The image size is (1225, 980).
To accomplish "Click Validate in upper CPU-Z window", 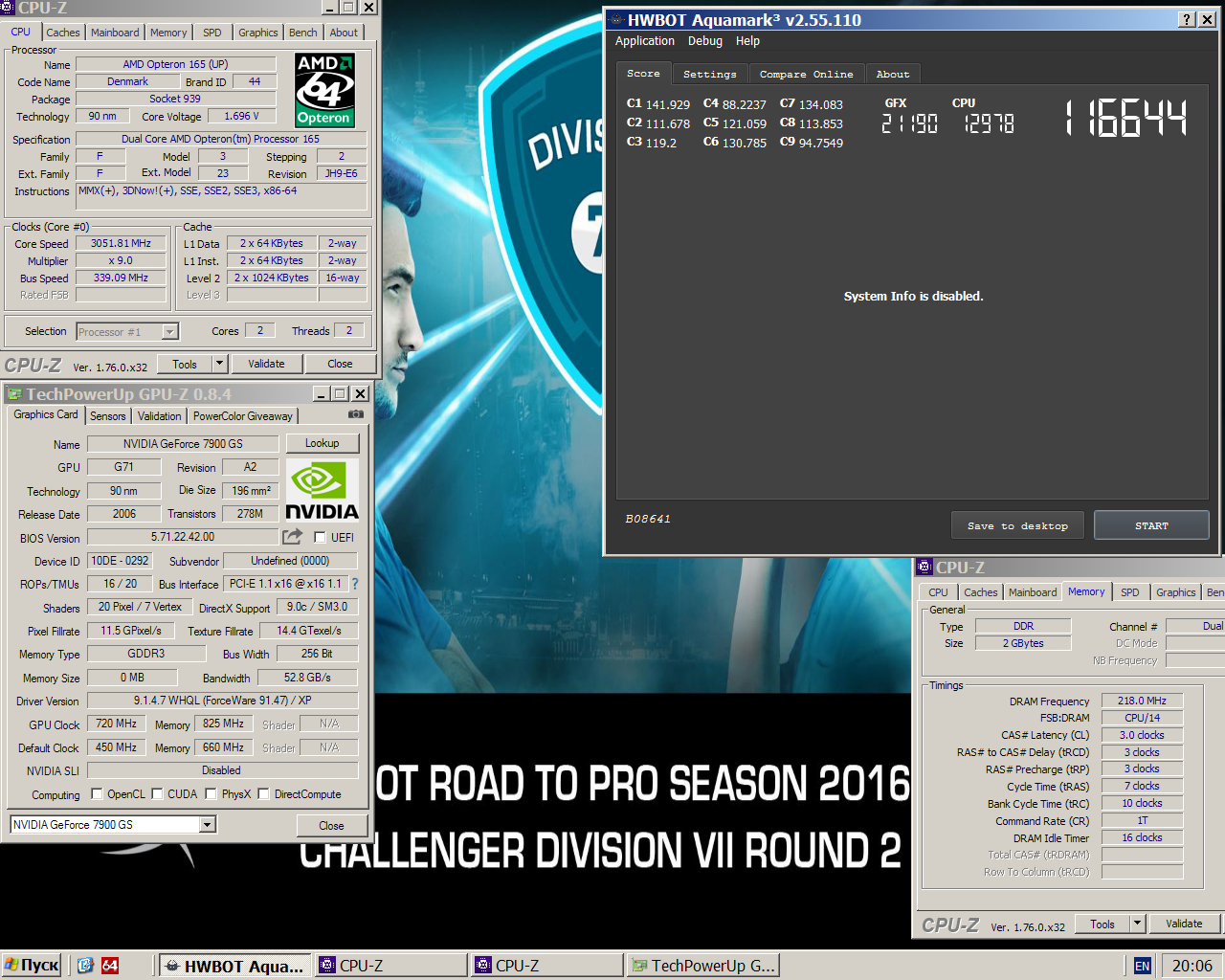I will pos(266,364).
